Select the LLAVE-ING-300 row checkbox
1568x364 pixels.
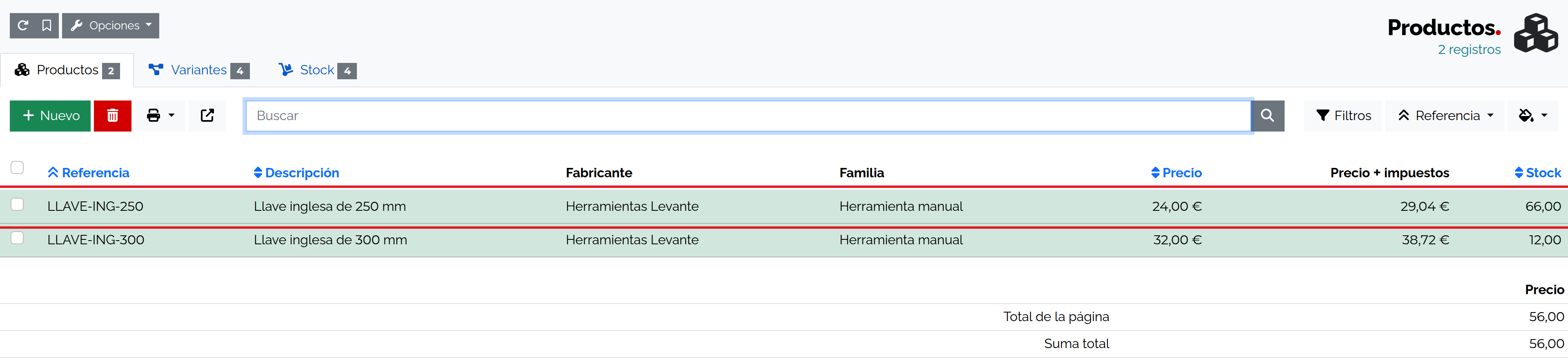coord(17,238)
